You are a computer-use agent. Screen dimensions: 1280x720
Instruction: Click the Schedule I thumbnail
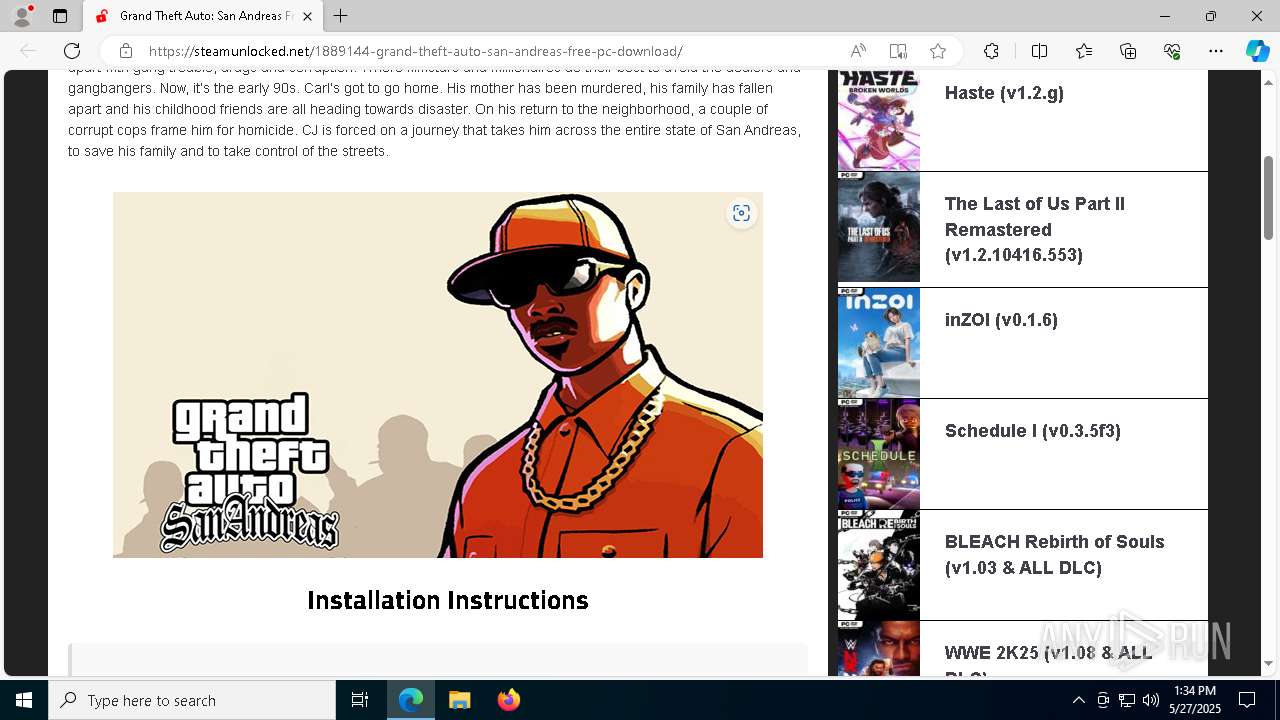pyautogui.click(x=878, y=454)
